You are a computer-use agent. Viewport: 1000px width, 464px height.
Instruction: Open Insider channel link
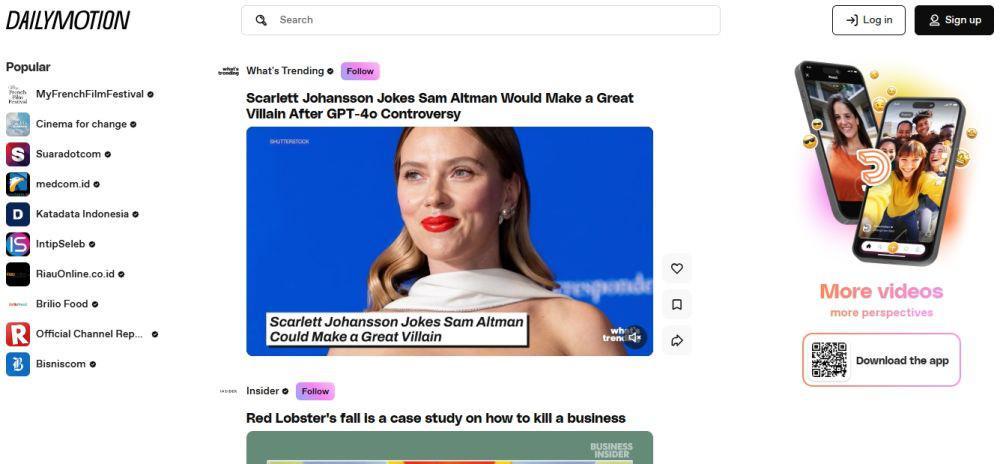(263, 391)
